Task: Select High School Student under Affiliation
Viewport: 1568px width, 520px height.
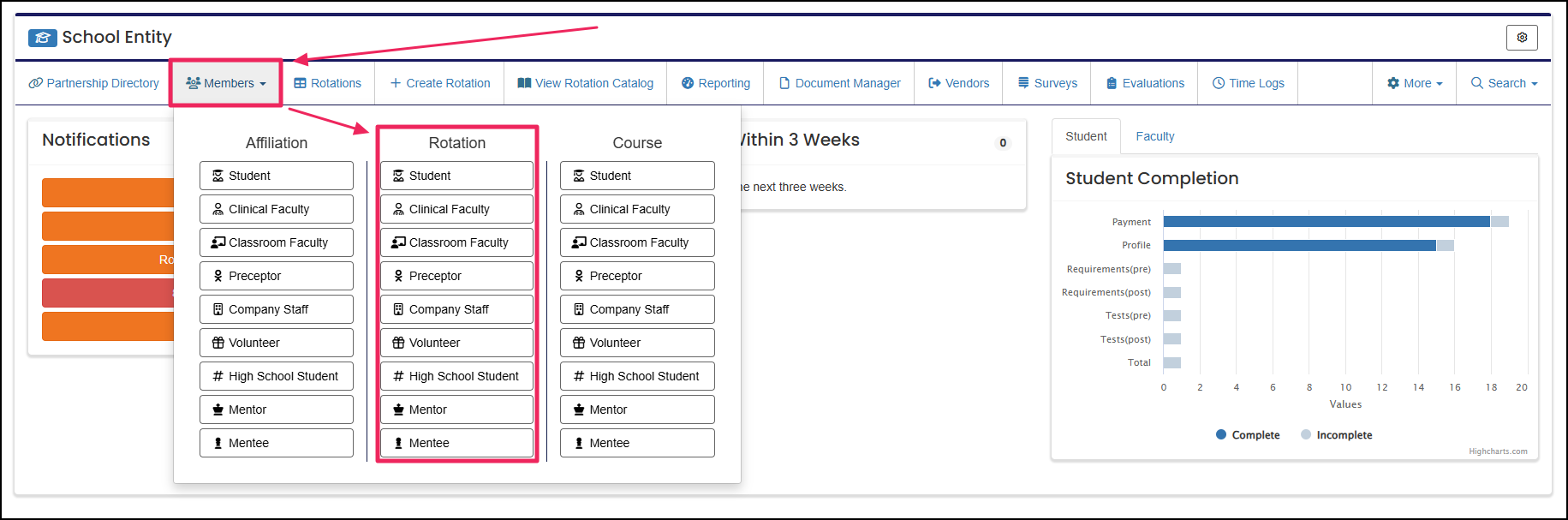Action: tap(277, 376)
